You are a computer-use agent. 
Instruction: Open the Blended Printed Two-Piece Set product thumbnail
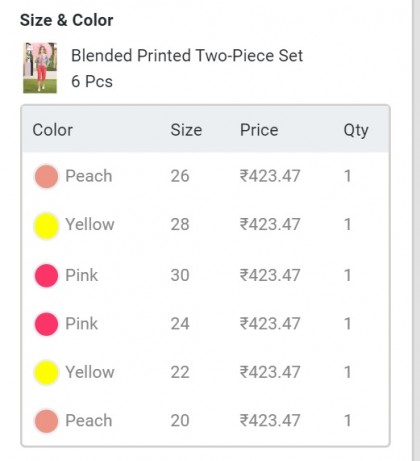point(40,68)
